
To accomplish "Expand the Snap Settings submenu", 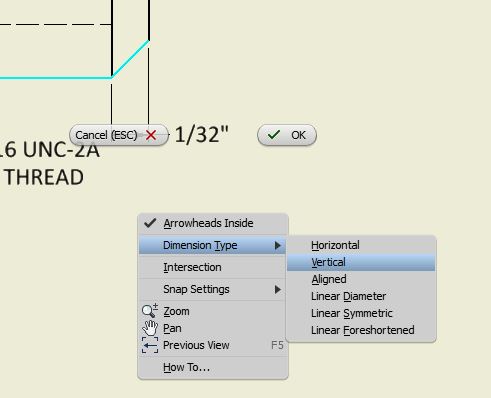I will point(213,289).
